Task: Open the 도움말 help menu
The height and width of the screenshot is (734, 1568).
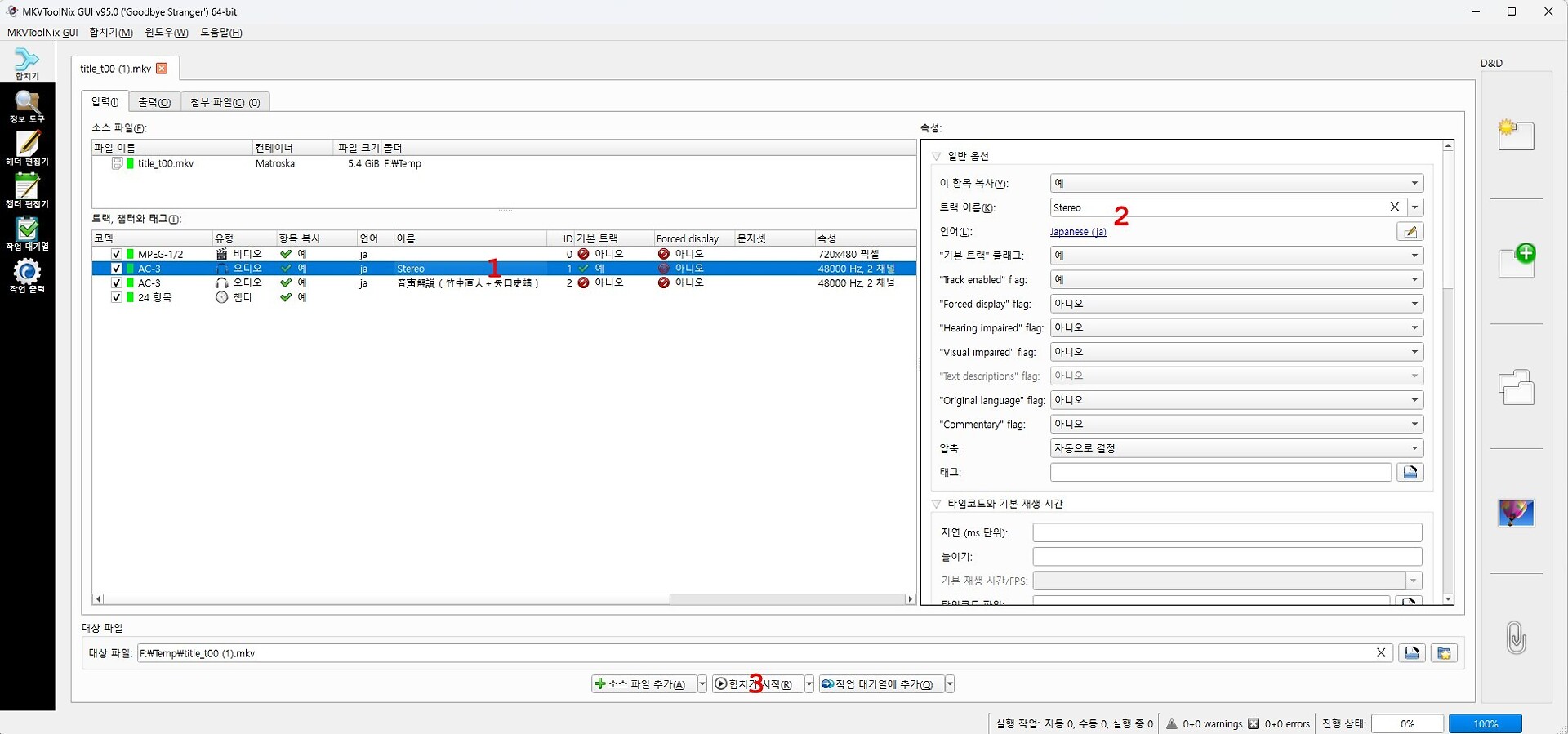Action: click(220, 33)
